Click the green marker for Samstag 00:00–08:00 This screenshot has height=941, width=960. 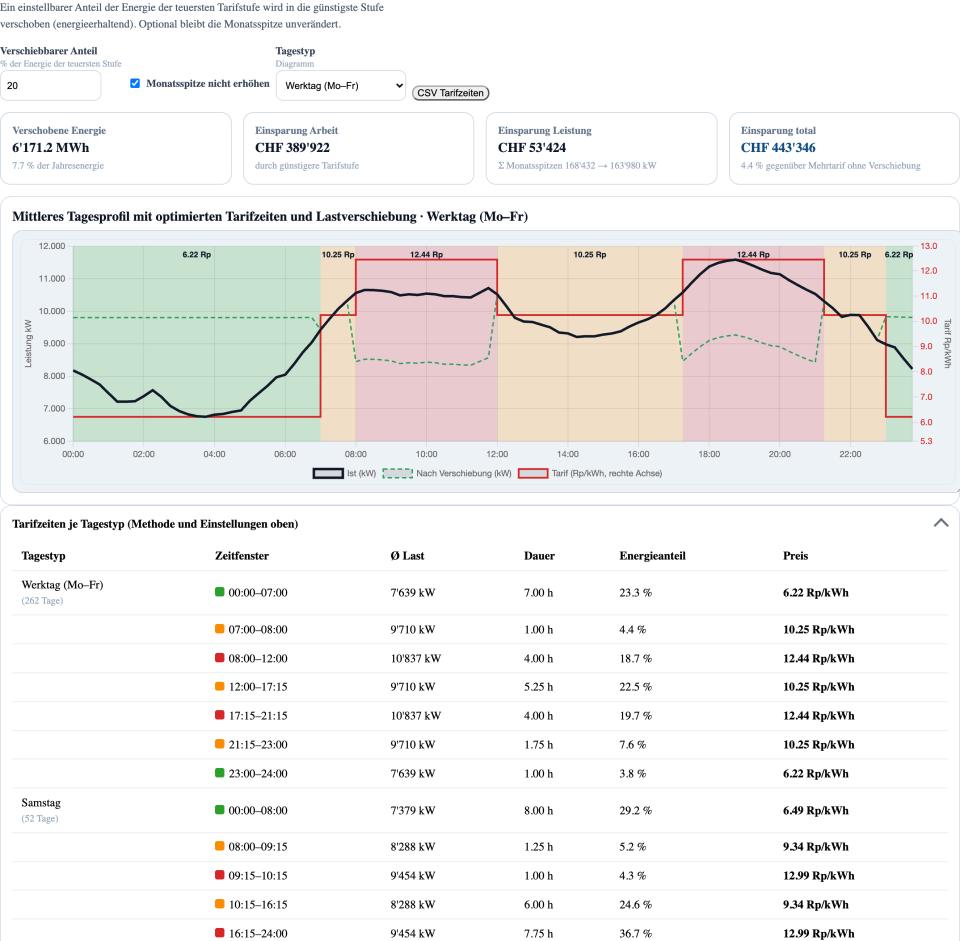coord(220,810)
